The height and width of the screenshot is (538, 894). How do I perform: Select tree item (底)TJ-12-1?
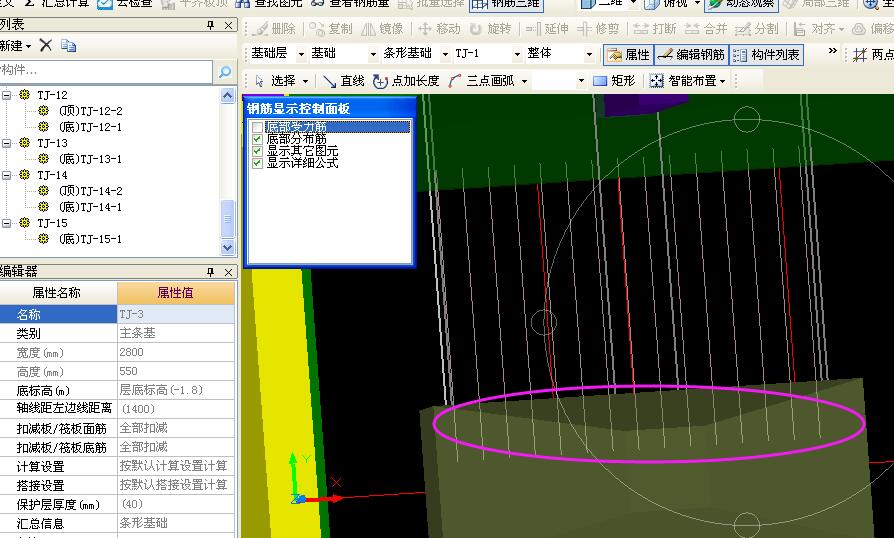90,127
